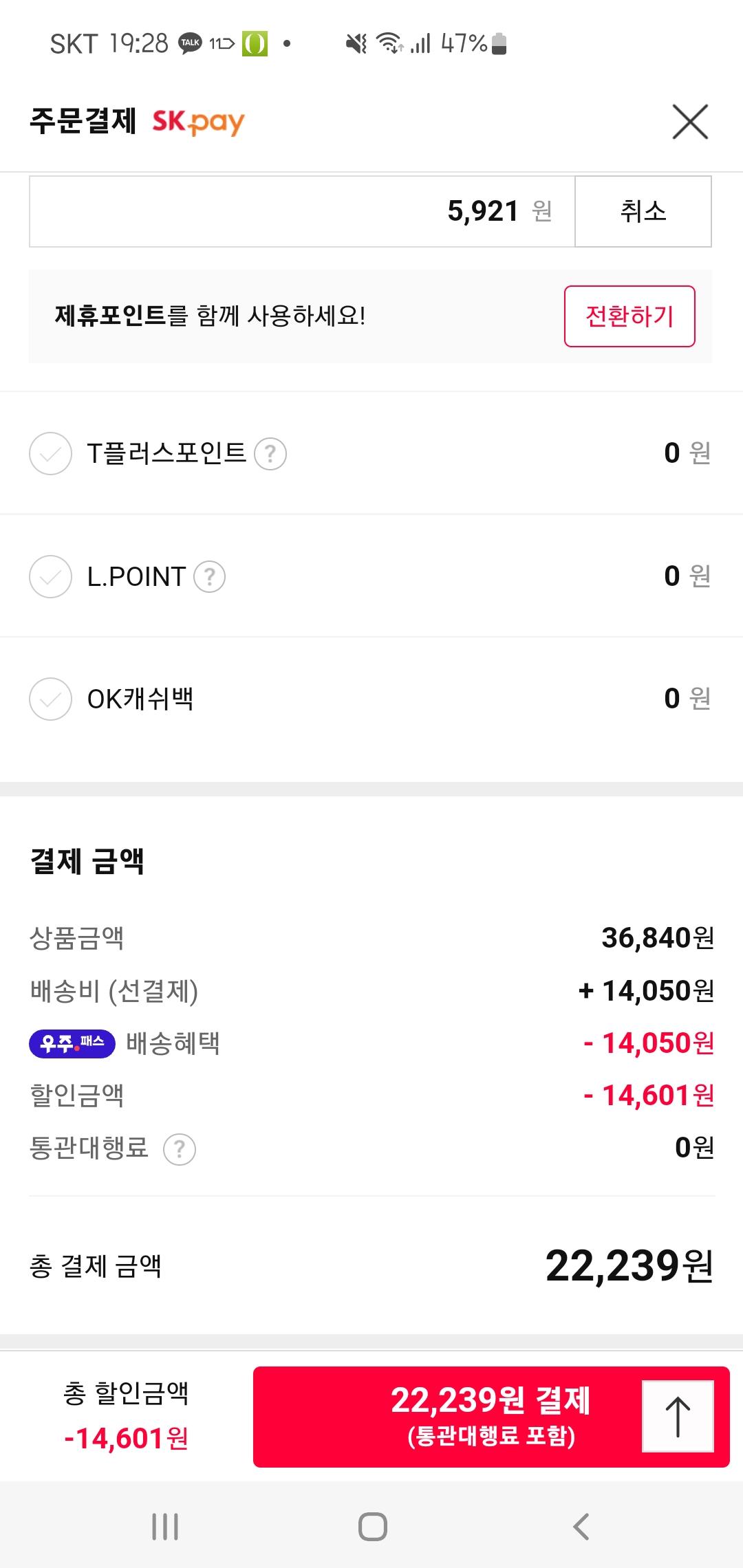Tap 전환하기 to convert partner points
Viewport: 743px width, 1568px height.
[x=629, y=316]
